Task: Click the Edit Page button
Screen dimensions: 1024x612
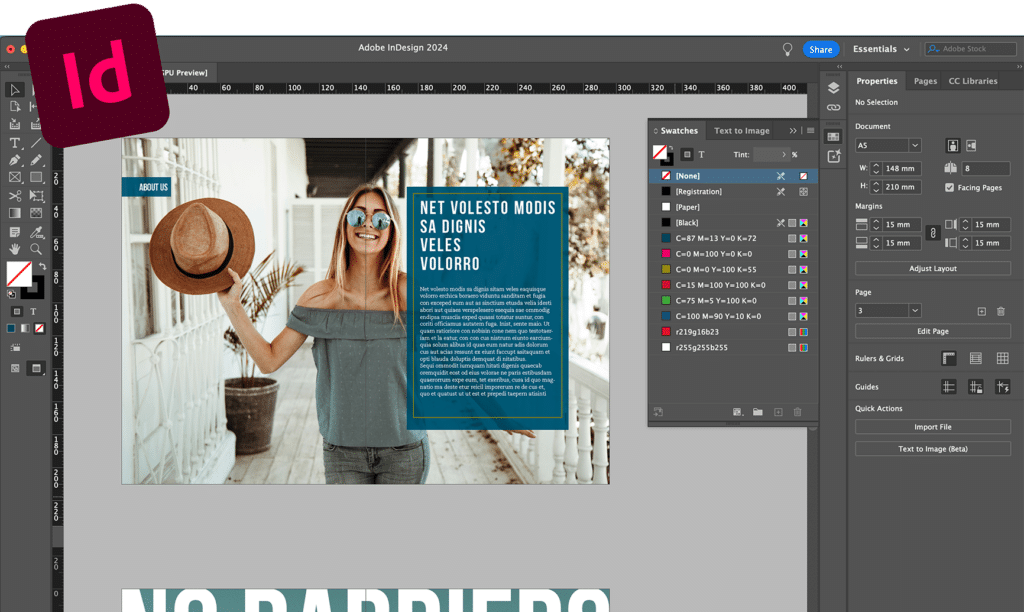Action: pos(933,331)
